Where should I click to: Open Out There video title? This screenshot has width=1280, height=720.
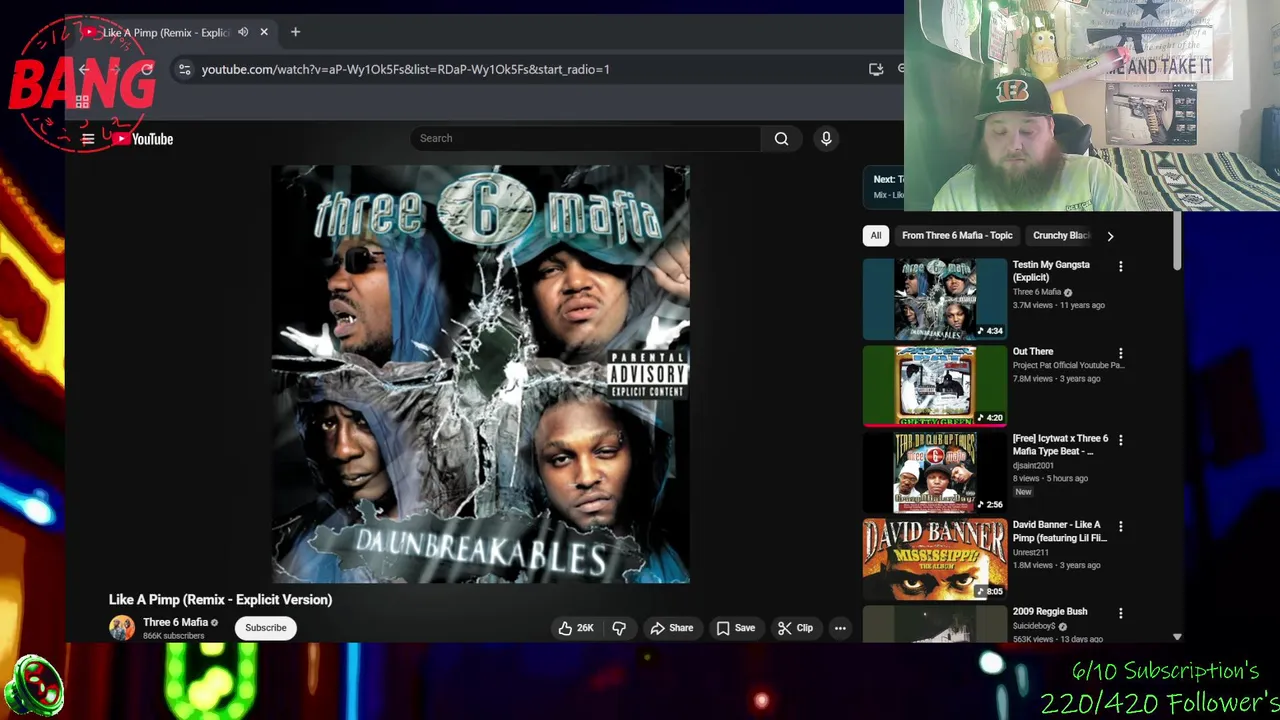tap(1033, 352)
